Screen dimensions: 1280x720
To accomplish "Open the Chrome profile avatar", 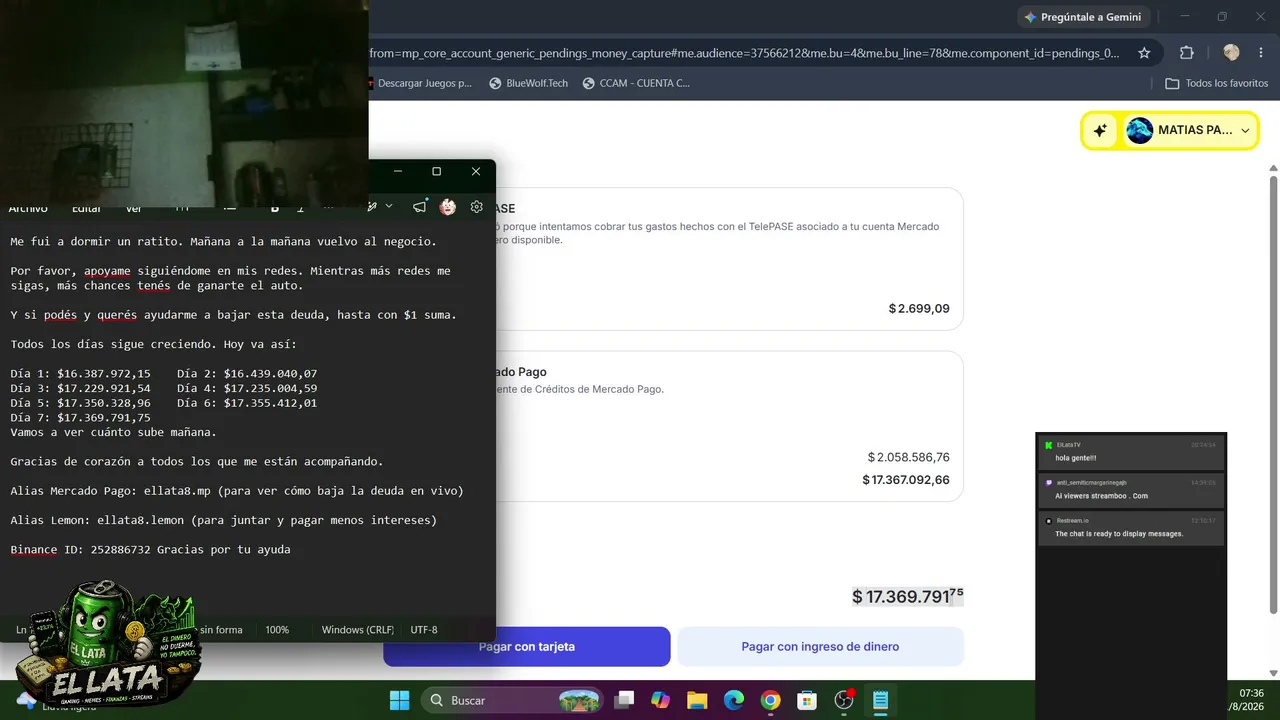I will (x=1231, y=53).
